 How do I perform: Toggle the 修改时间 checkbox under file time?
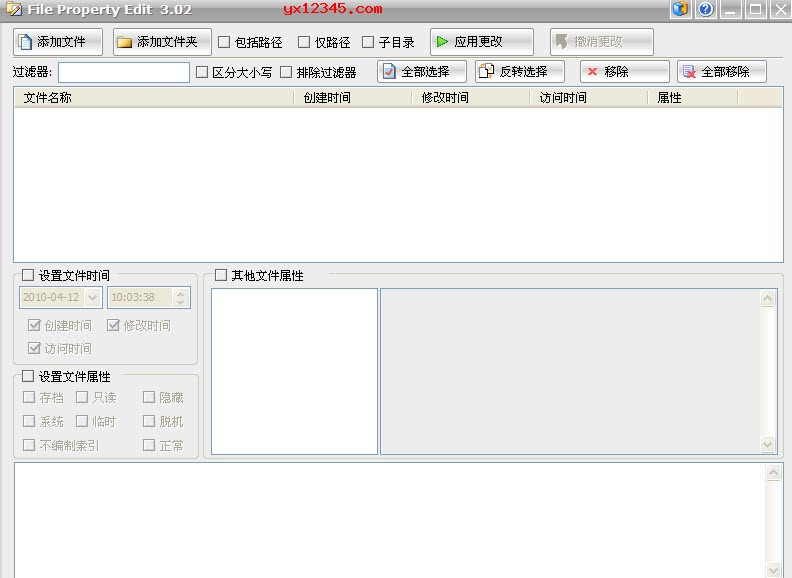click(113, 325)
